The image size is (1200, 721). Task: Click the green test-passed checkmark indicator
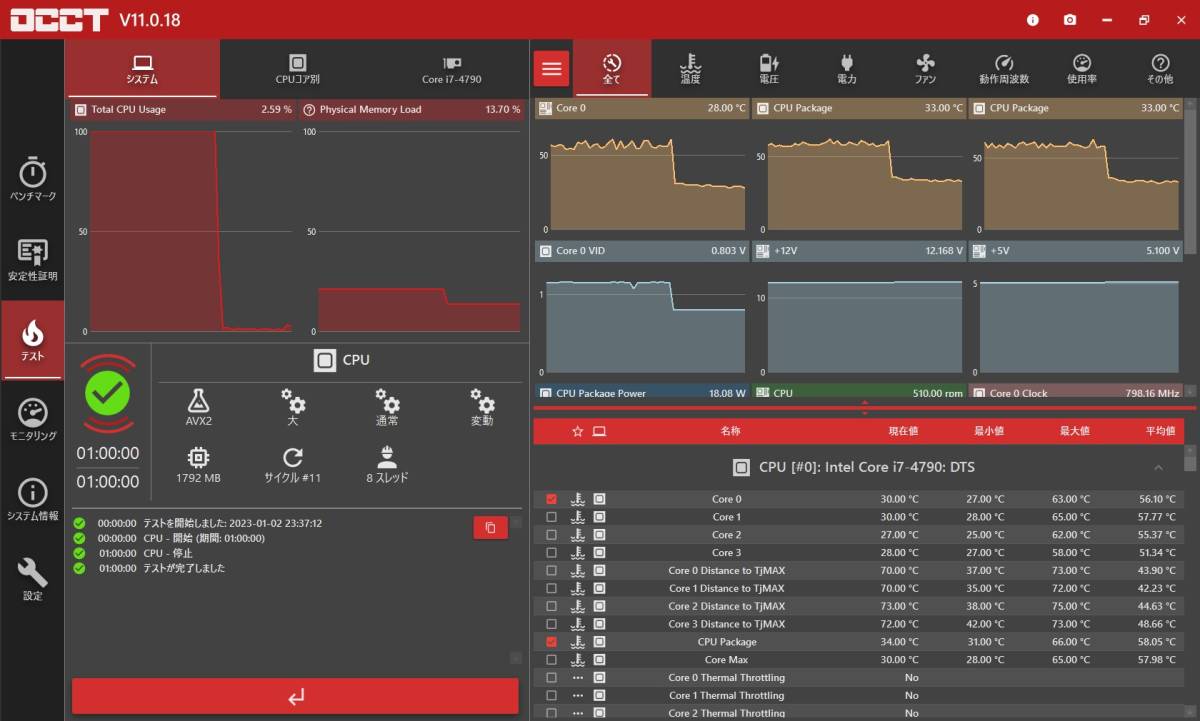(108, 394)
